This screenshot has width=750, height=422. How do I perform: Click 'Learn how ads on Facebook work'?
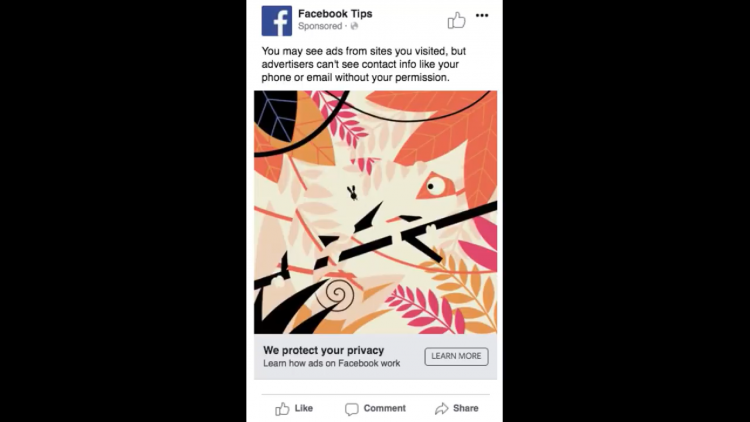(331, 364)
